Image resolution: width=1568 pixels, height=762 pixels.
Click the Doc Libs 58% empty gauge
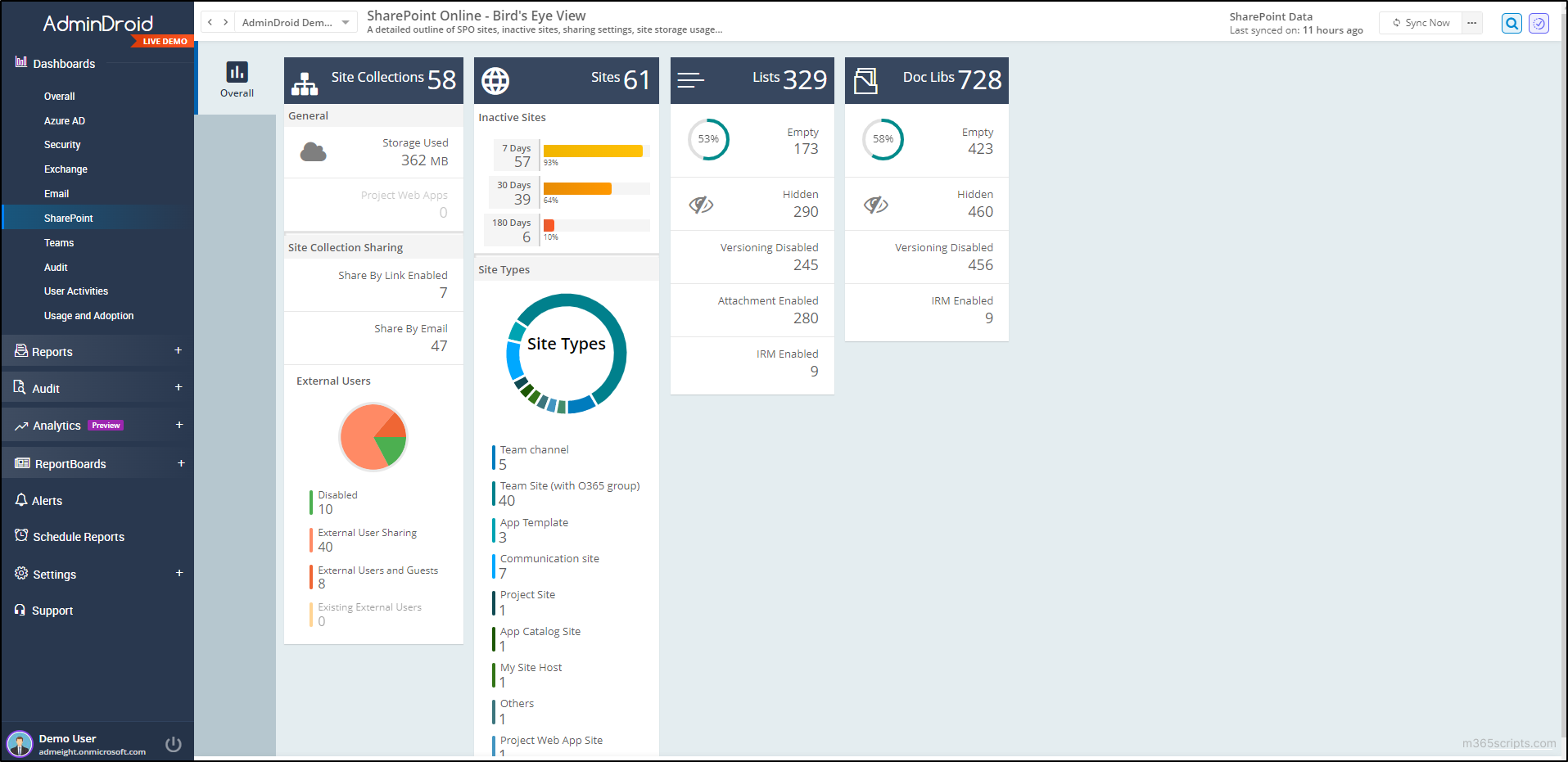(883, 139)
